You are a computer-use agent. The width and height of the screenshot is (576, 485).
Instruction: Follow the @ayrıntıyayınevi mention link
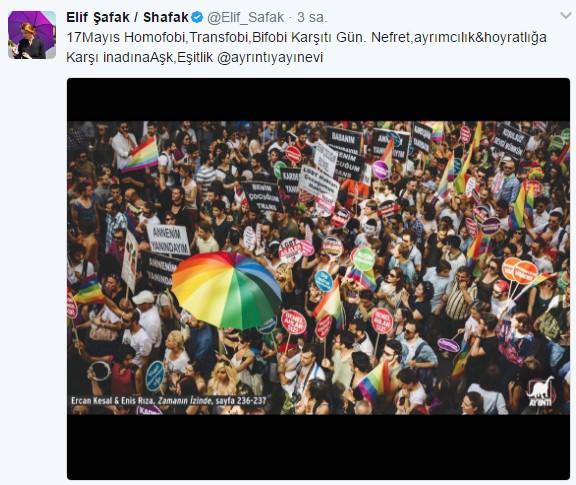click(x=270, y=58)
